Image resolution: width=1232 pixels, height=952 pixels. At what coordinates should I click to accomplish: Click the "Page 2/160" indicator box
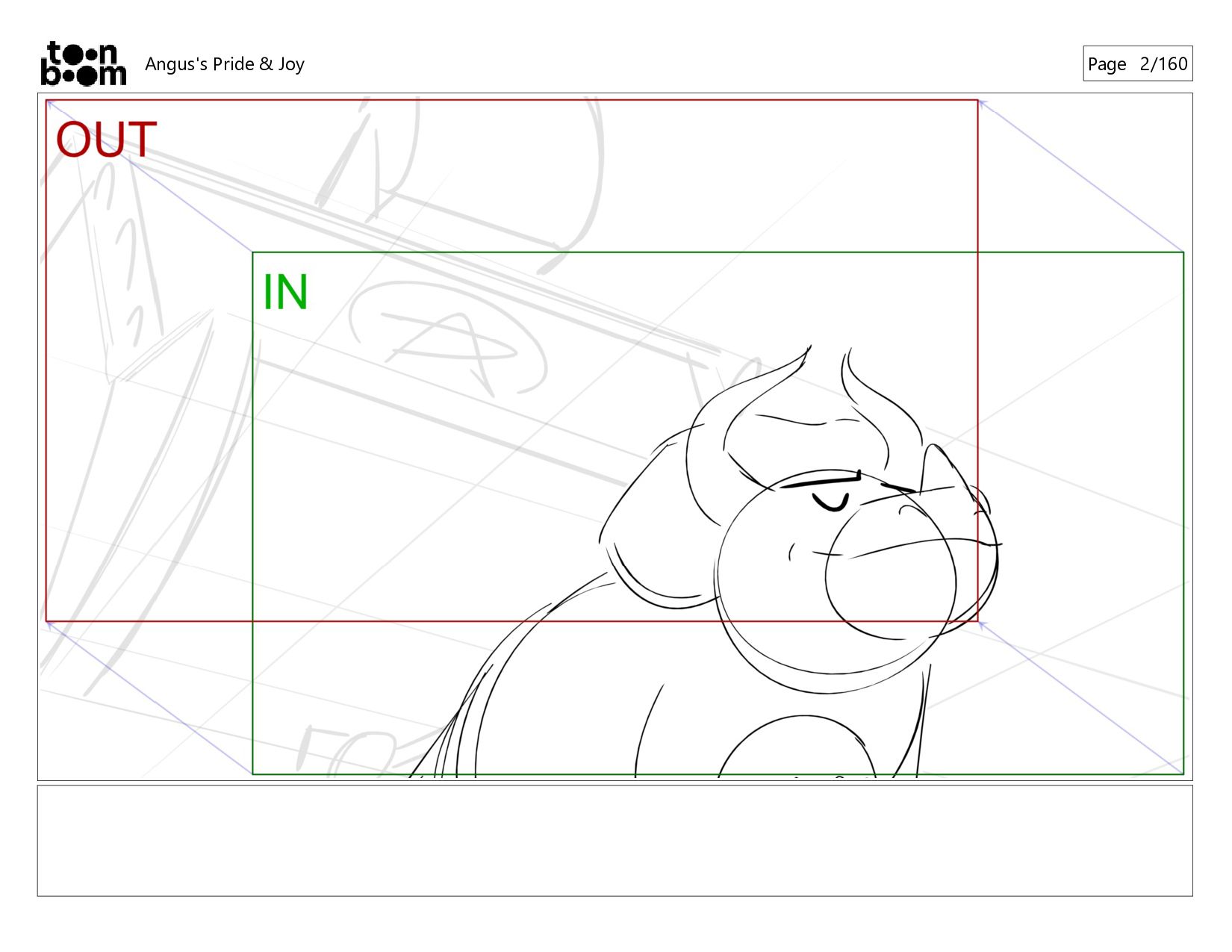click(x=1137, y=63)
